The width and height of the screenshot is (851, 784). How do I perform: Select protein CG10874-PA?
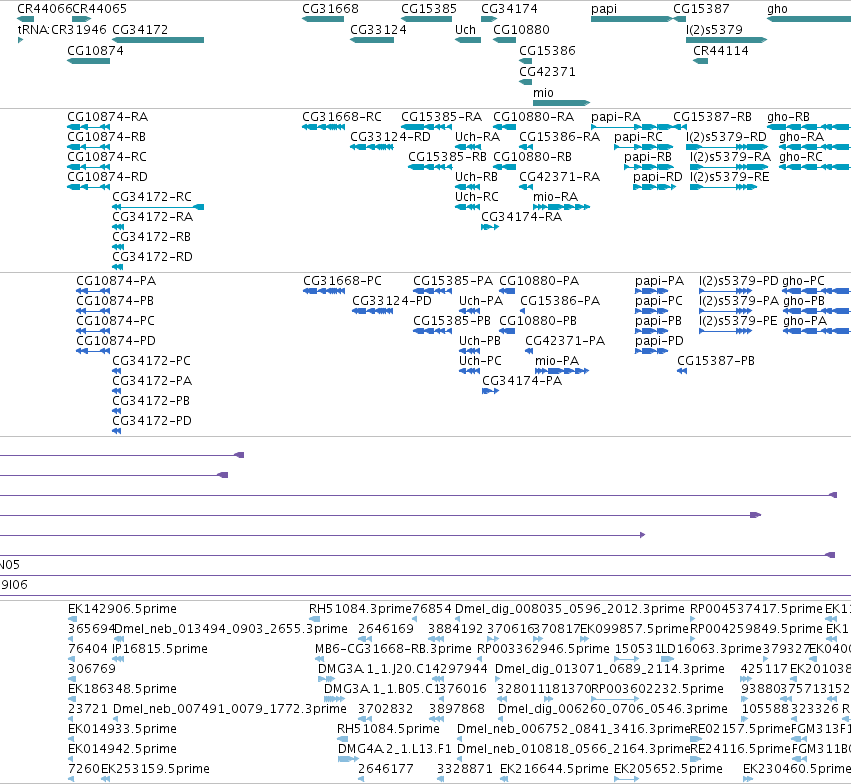click(x=116, y=281)
